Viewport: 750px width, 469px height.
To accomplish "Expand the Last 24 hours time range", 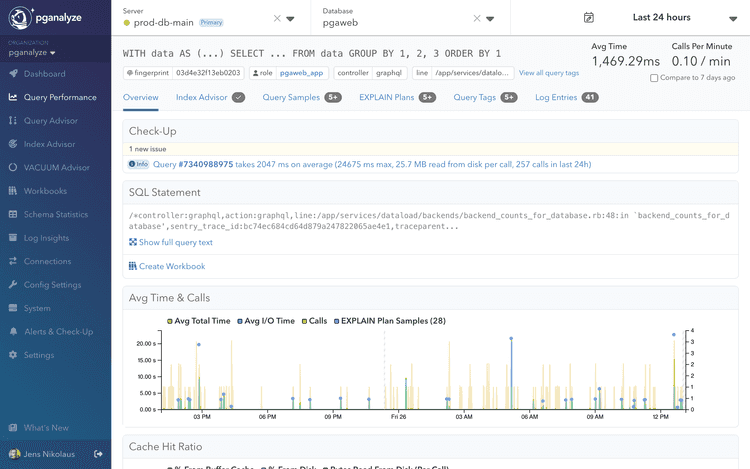I will tap(733, 19).
